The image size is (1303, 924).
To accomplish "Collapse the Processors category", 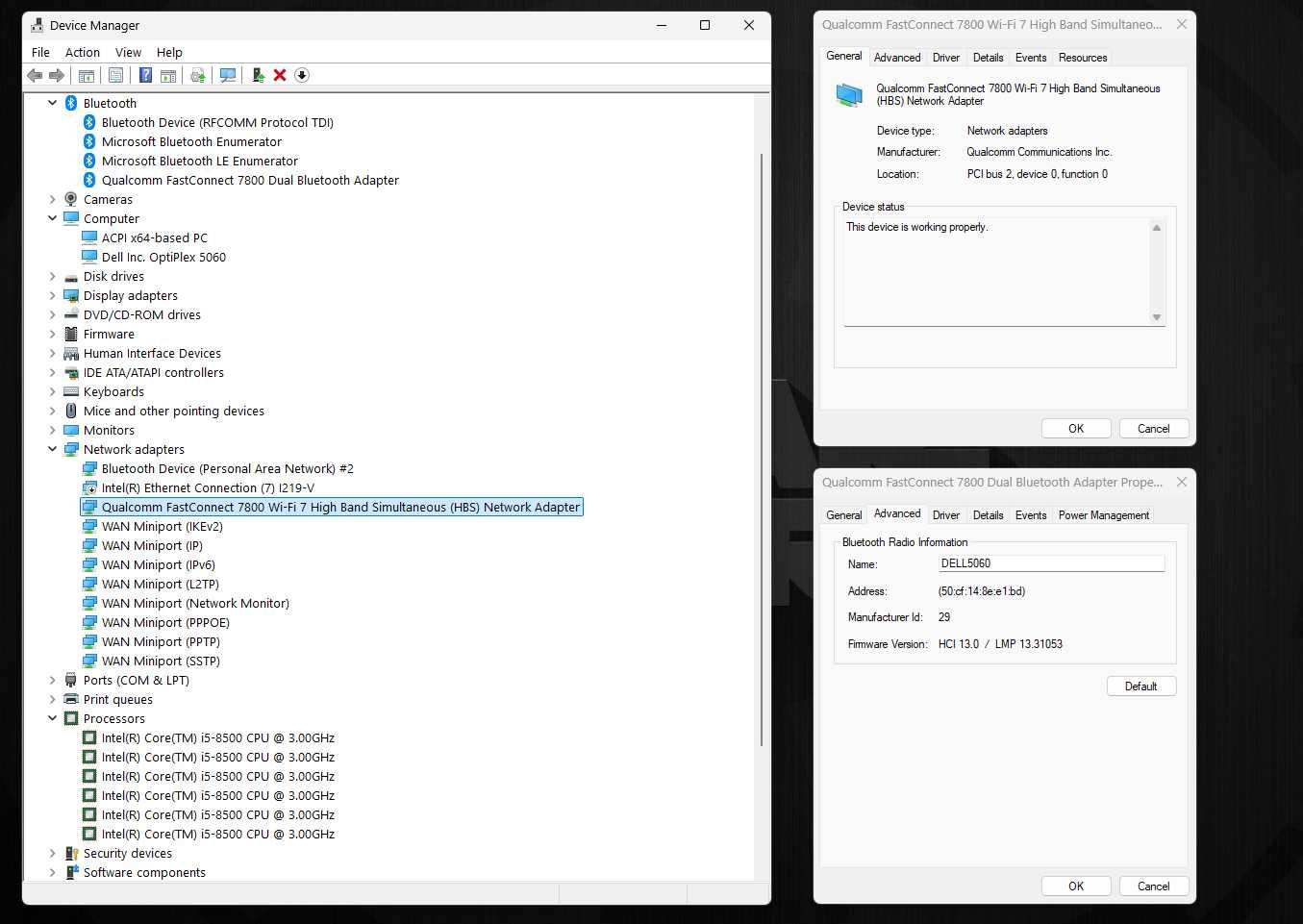I will pyautogui.click(x=53, y=718).
